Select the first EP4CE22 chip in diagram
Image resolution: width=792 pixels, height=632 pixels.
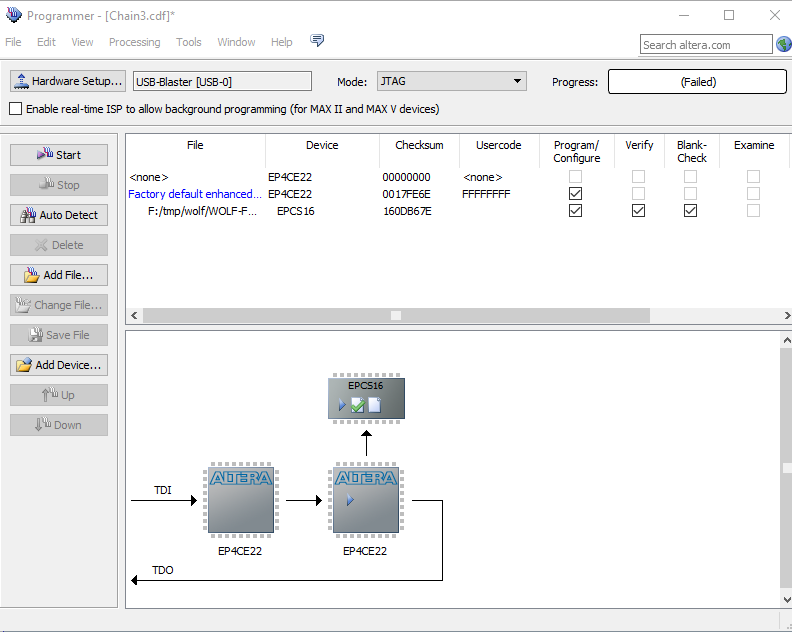pyautogui.click(x=241, y=500)
